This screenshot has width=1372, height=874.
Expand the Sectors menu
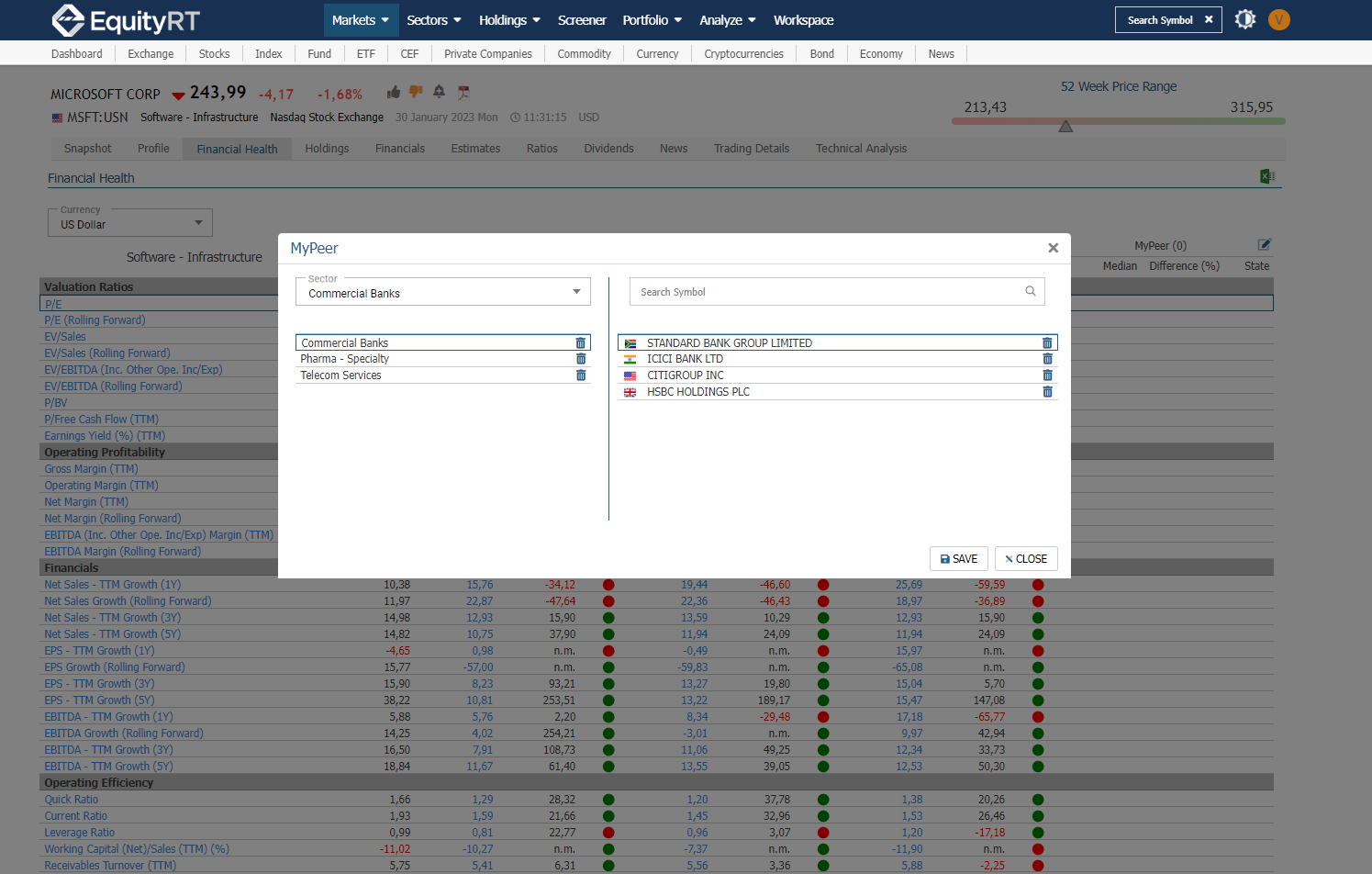(x=434, y=20)
